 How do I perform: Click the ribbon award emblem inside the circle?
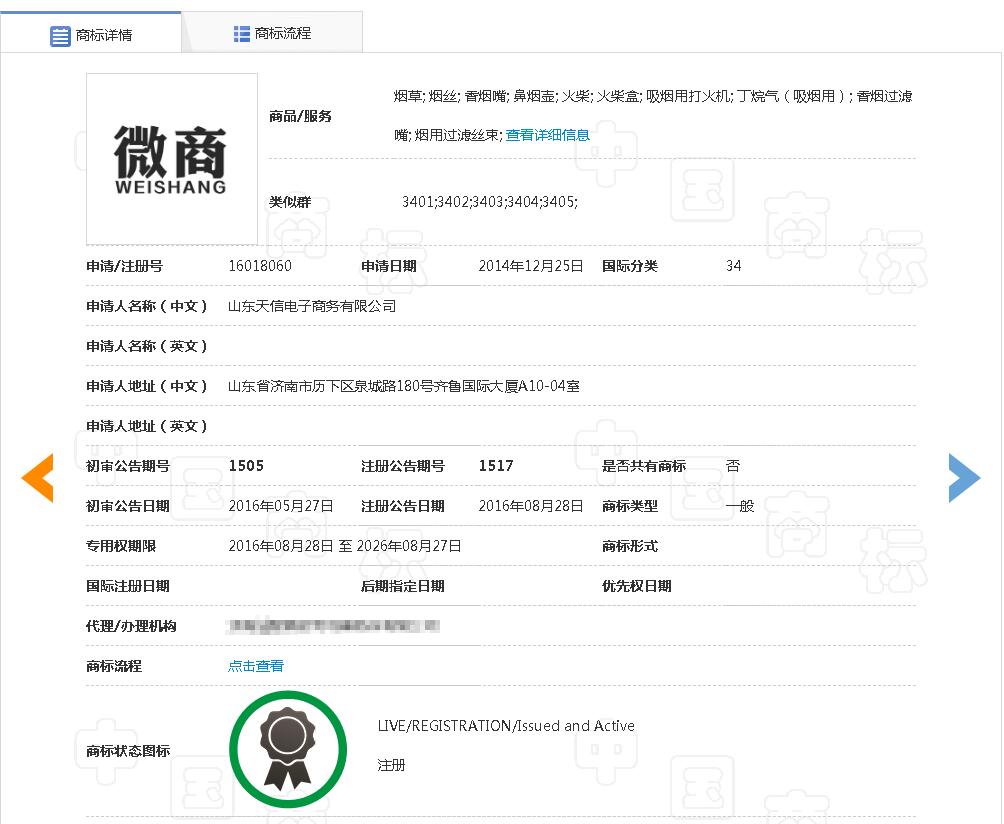click(288, 748)
